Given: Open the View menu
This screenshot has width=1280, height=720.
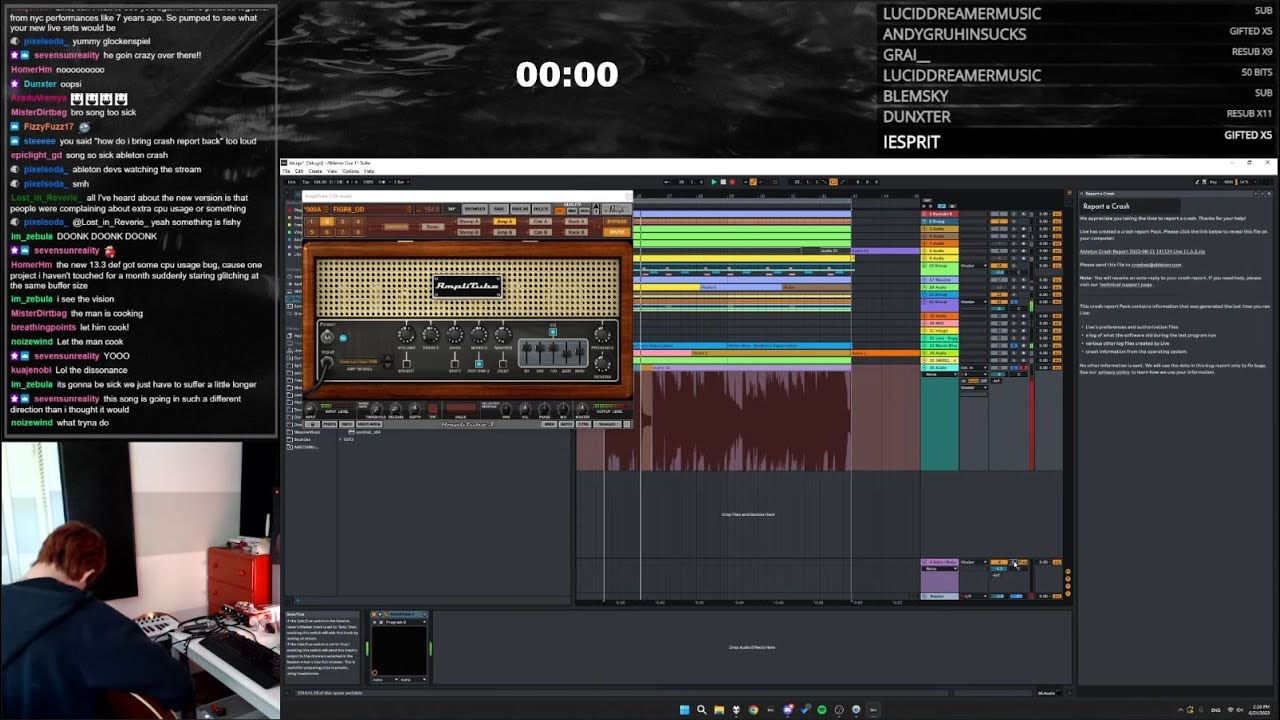Looking at the screenshot, I should [332, 171].
